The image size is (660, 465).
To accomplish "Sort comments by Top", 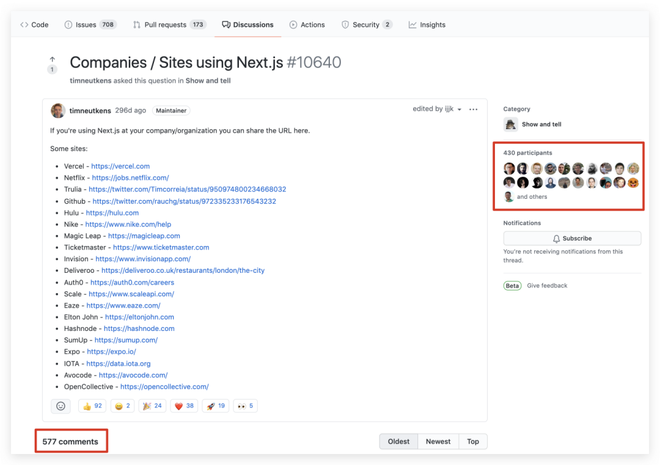I will 473,441.
